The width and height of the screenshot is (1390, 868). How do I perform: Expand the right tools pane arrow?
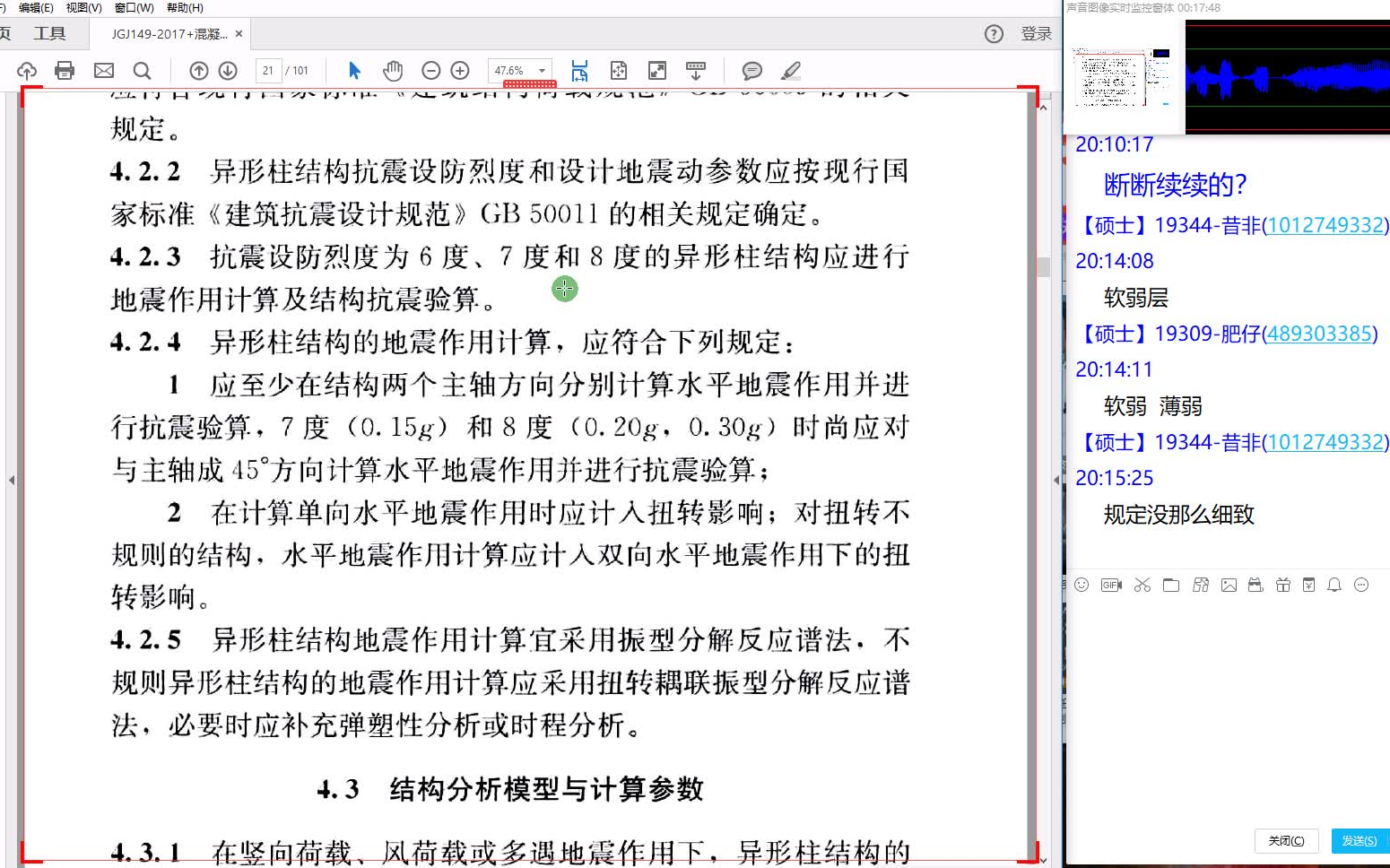[x=1056, y=480]
